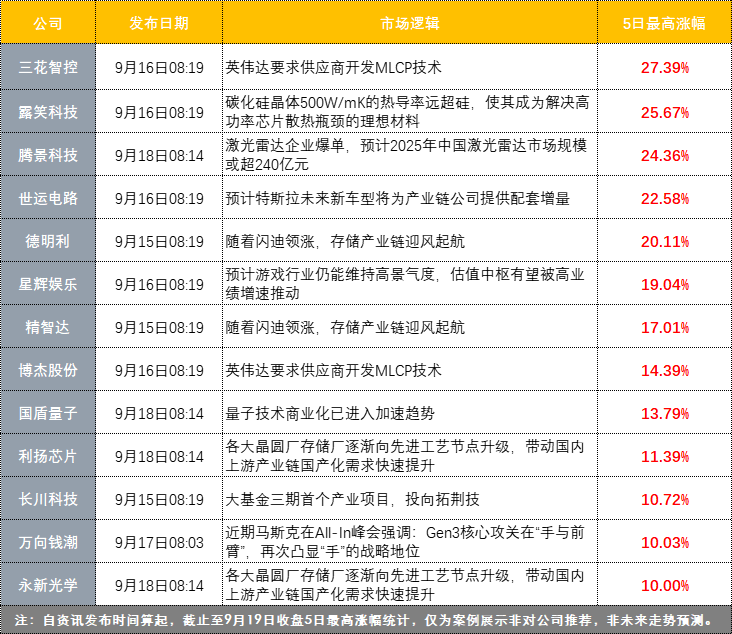732x634 pixels.
Task: Select company cell 腾景科技
Action: [x=48, y=155]
